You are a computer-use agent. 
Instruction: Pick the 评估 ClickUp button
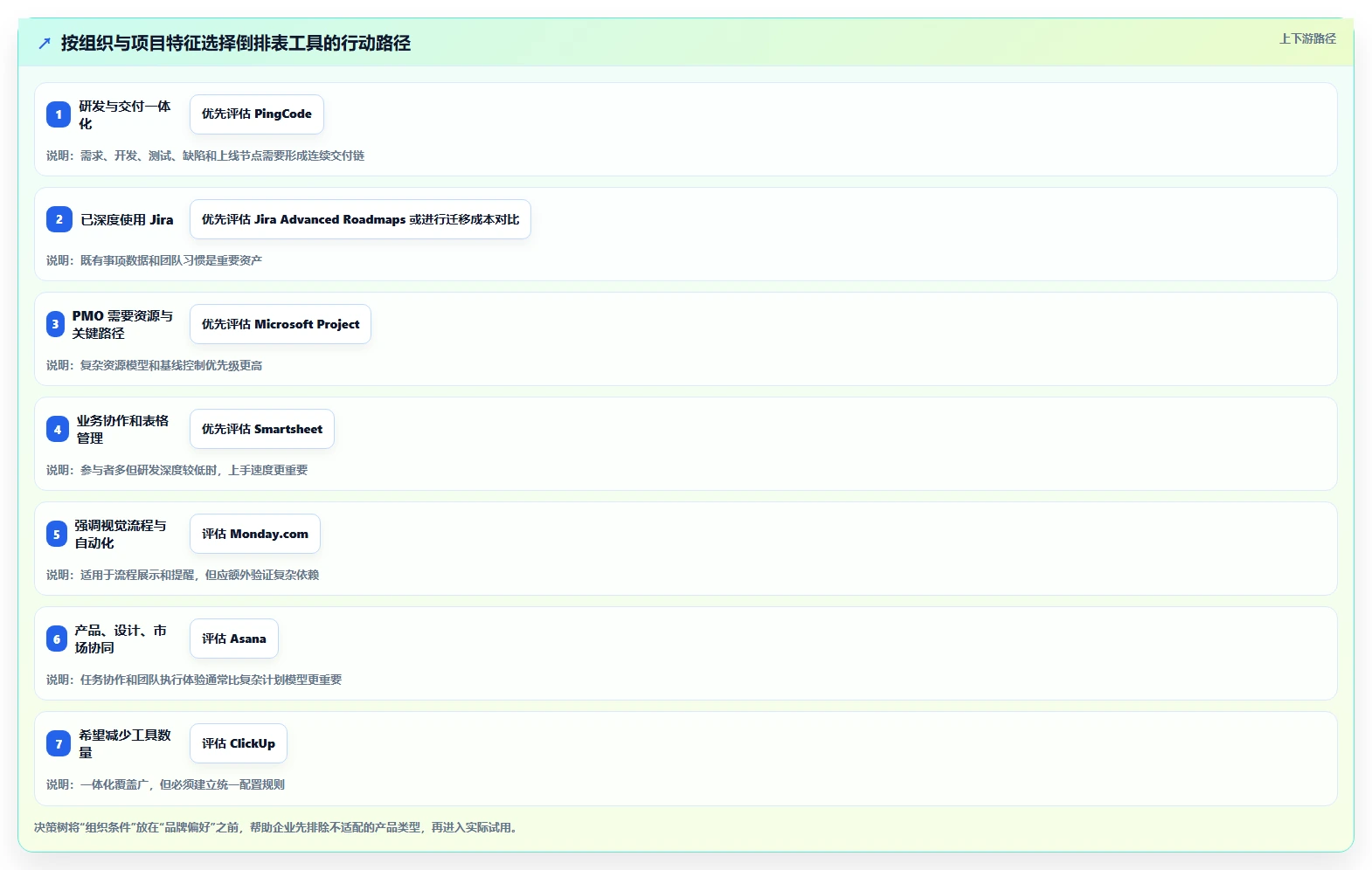pos(239,743)
